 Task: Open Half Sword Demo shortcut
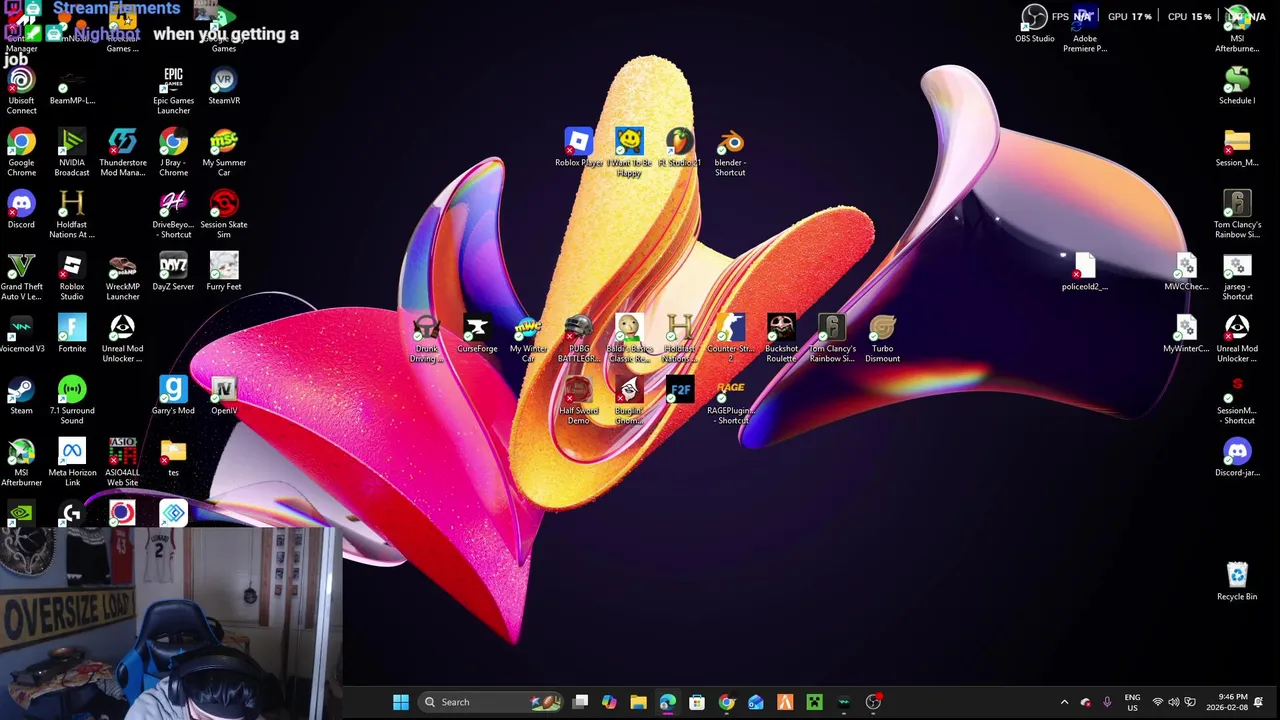[x=579, y=401]
